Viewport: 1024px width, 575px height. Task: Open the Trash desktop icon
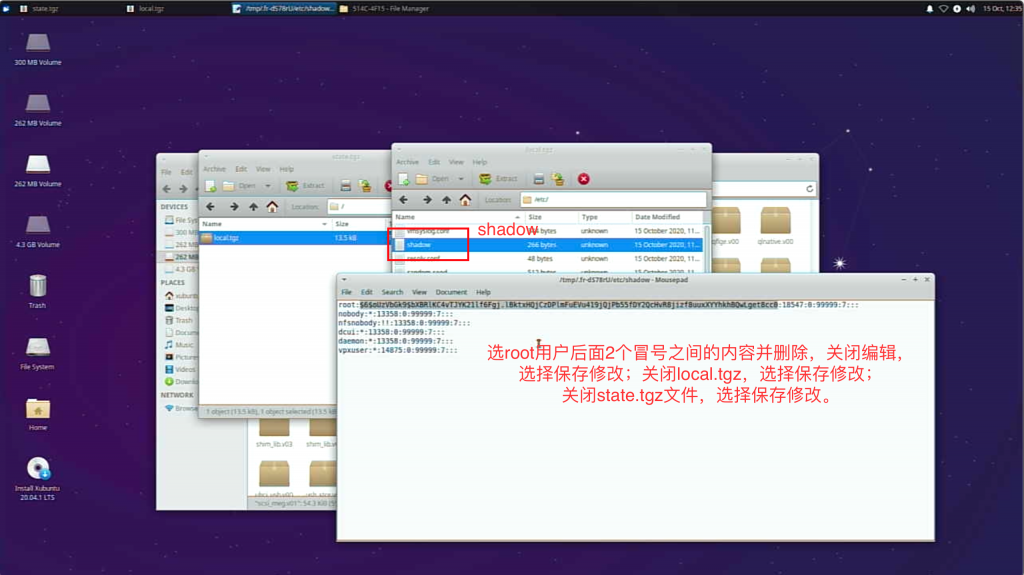pos(38,291)
